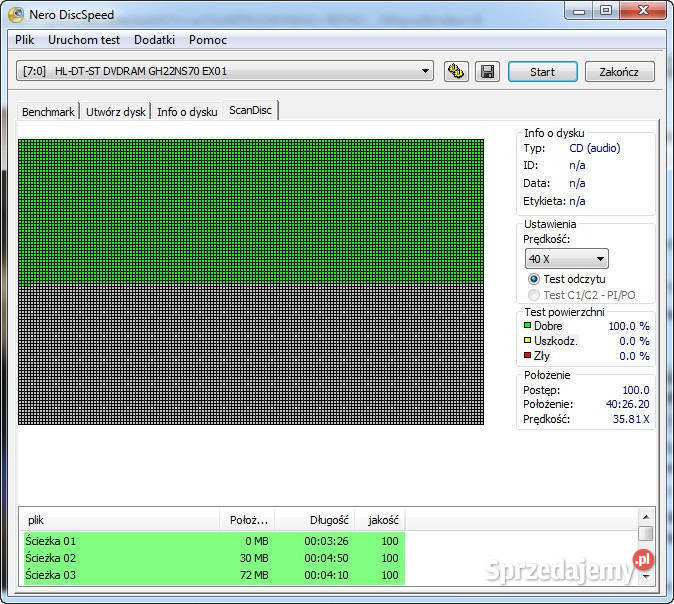
Task: Select the Ścieżka 02 track row
Action: (214, 558)
